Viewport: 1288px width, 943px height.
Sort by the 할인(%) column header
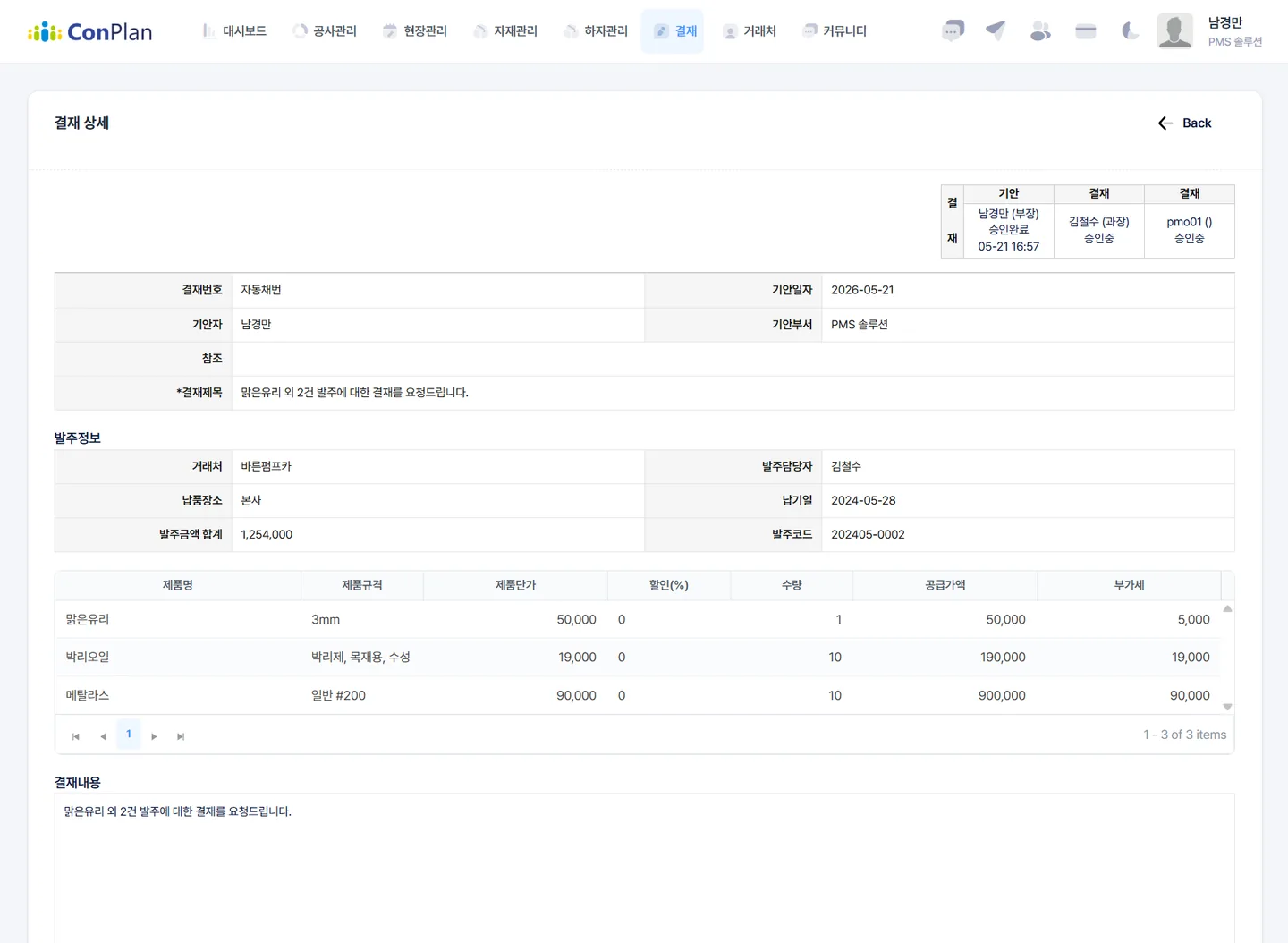point(669,585)
